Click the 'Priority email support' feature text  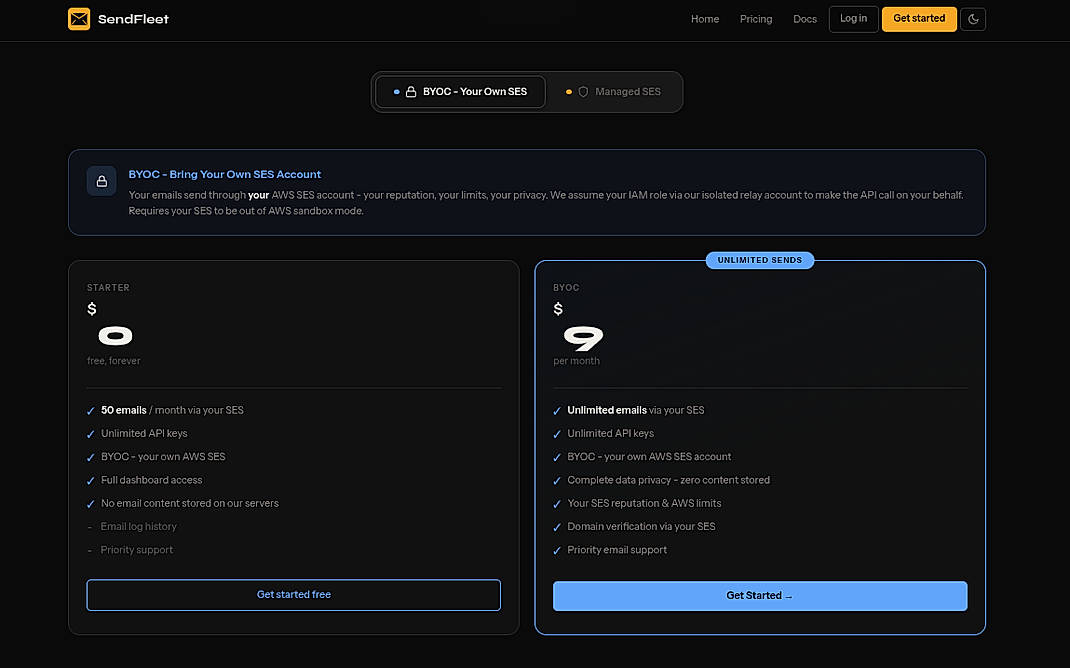[x=617, y=549]
